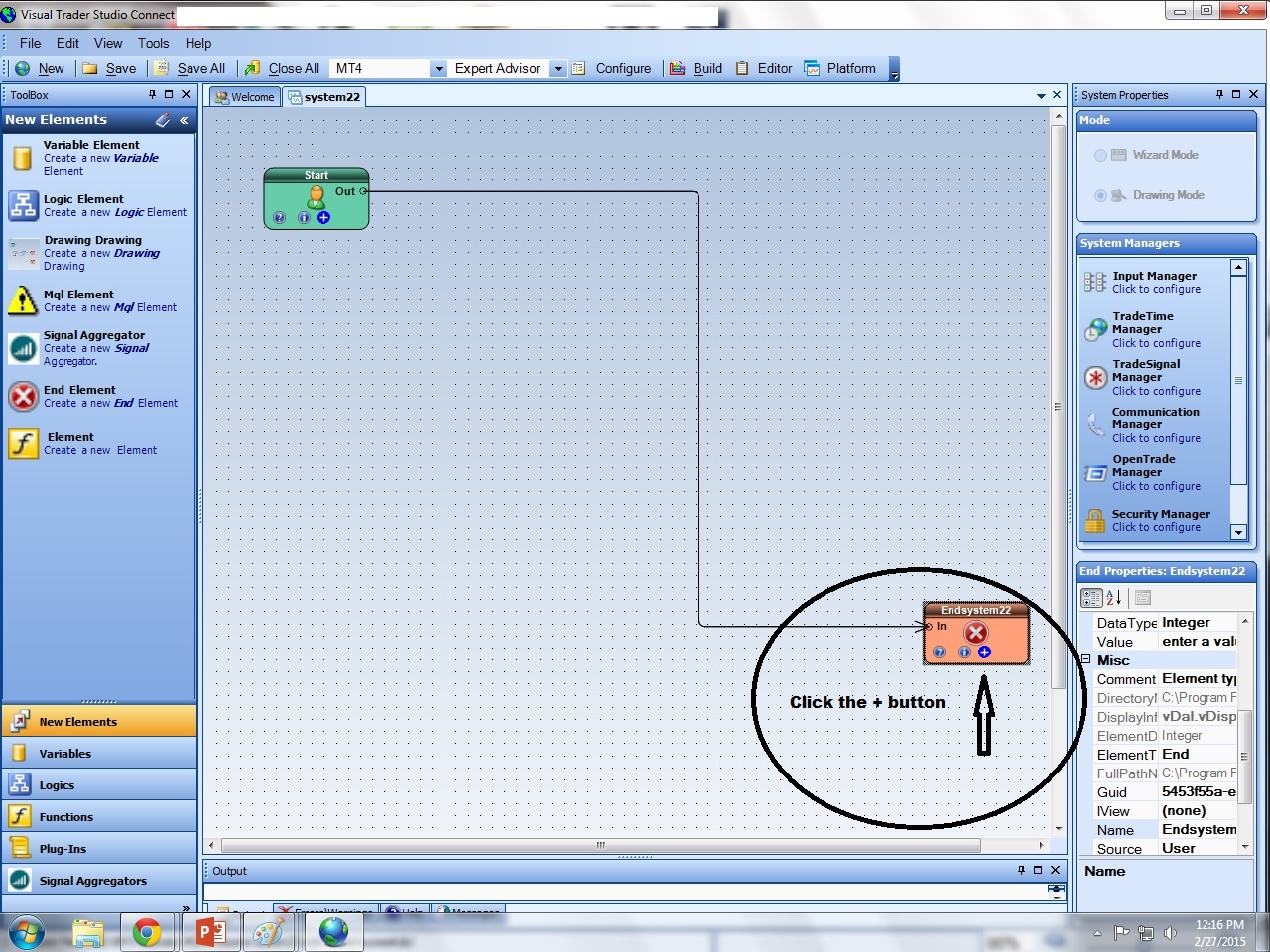The height and width of the screenshot is (952, 1270).
Task: Select the Variables category button
Action: [x=99, y=753]
